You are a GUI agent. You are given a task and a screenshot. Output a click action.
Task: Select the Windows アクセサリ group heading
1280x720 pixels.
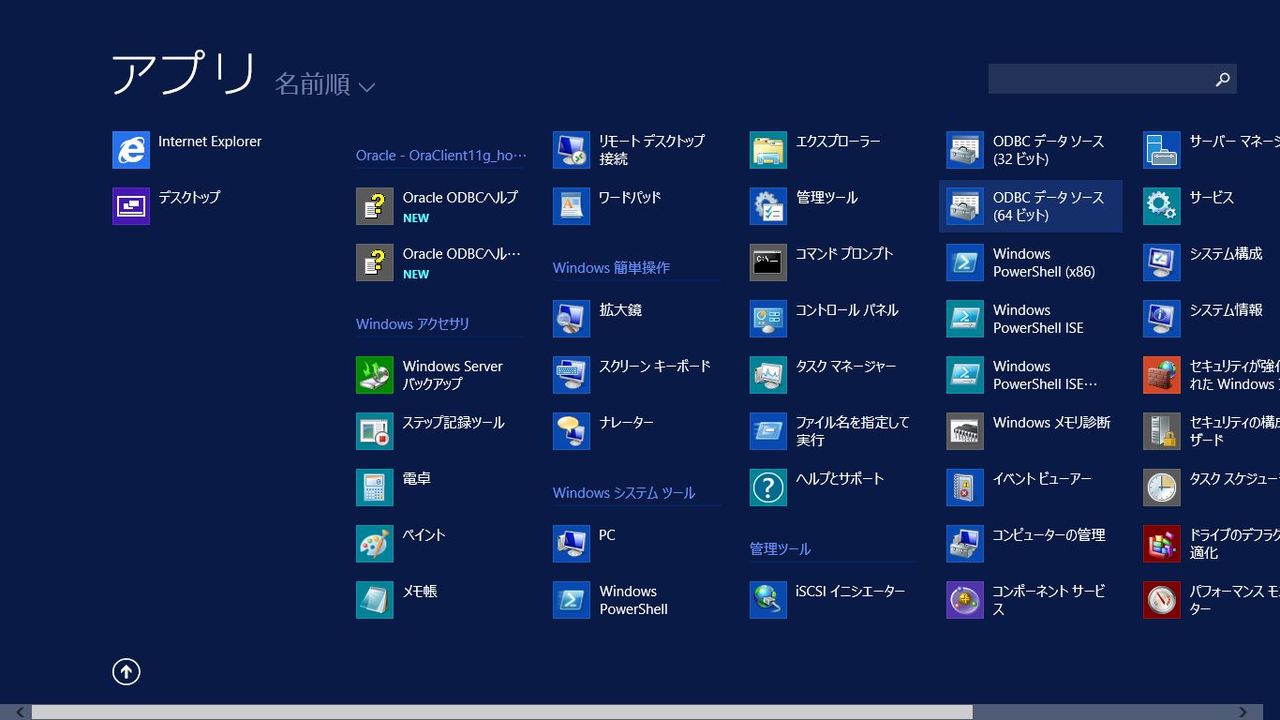(412, 324)
